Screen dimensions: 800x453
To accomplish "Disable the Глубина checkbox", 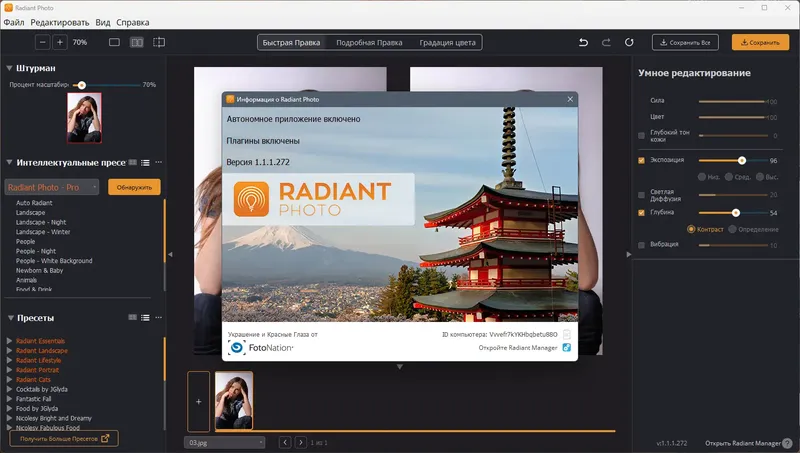I will (x=641, y=213).
